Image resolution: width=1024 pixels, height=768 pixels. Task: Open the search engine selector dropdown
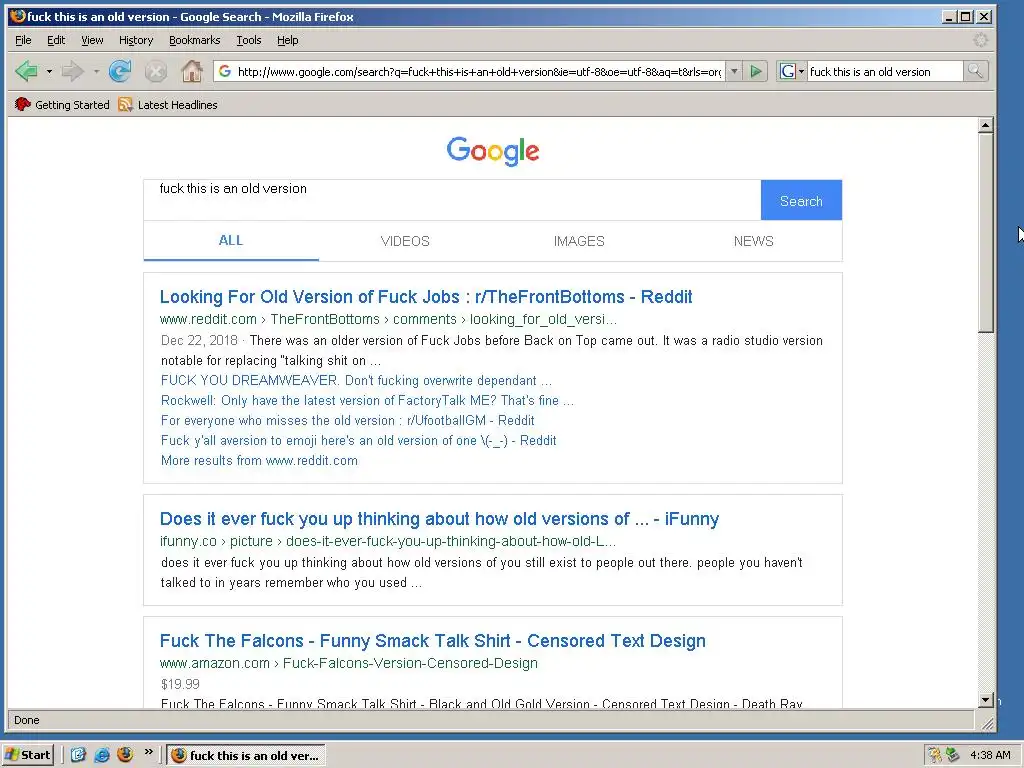[792, 71]
